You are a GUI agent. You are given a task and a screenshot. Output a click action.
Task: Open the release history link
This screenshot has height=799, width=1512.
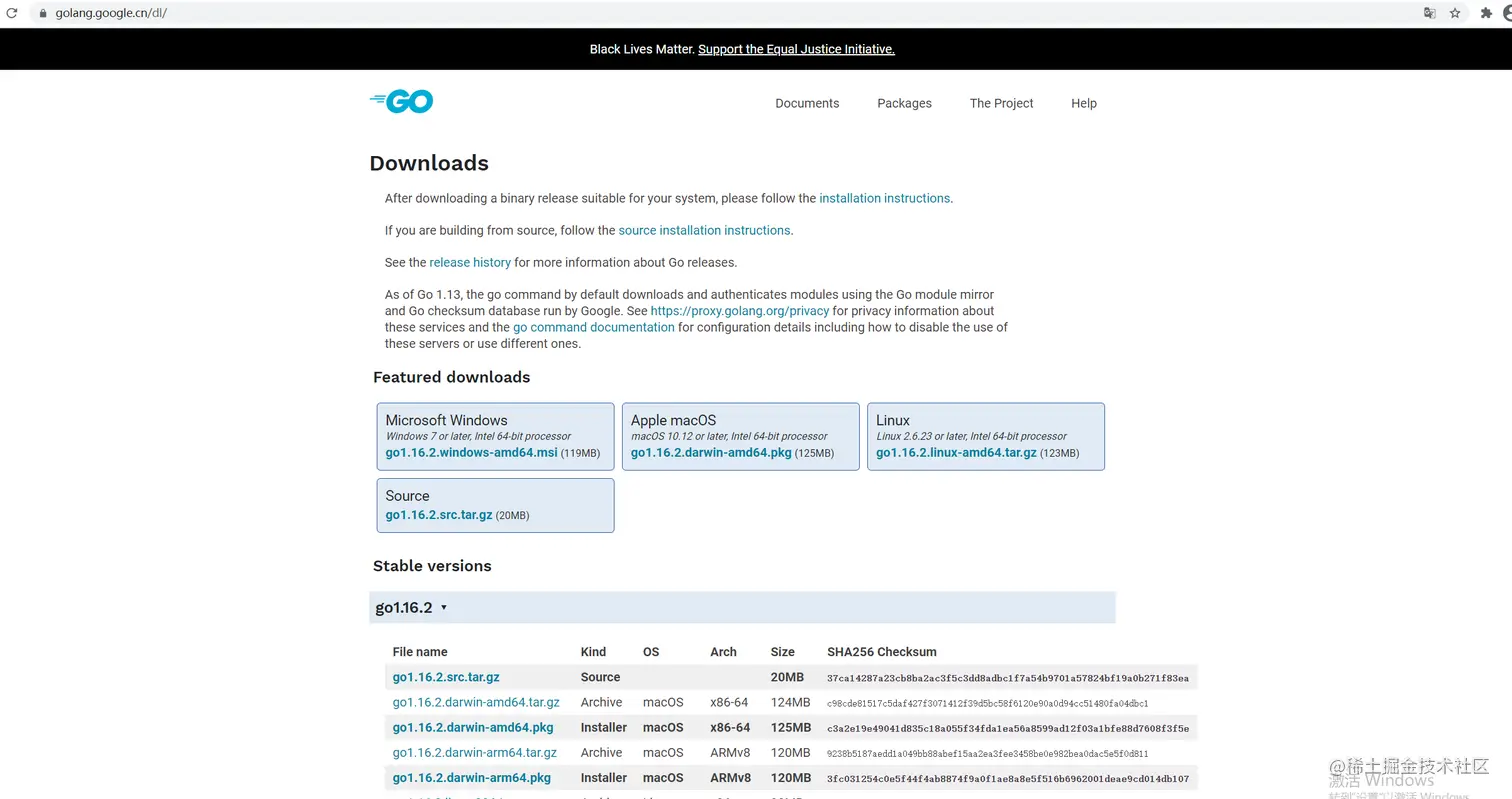(x=470, y=262)
